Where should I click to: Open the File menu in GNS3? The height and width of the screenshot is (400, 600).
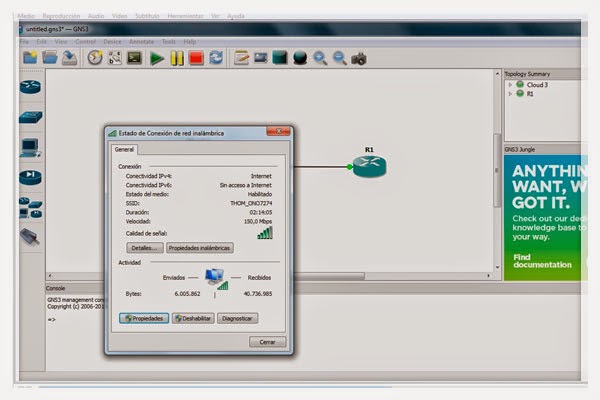(24, 42)
